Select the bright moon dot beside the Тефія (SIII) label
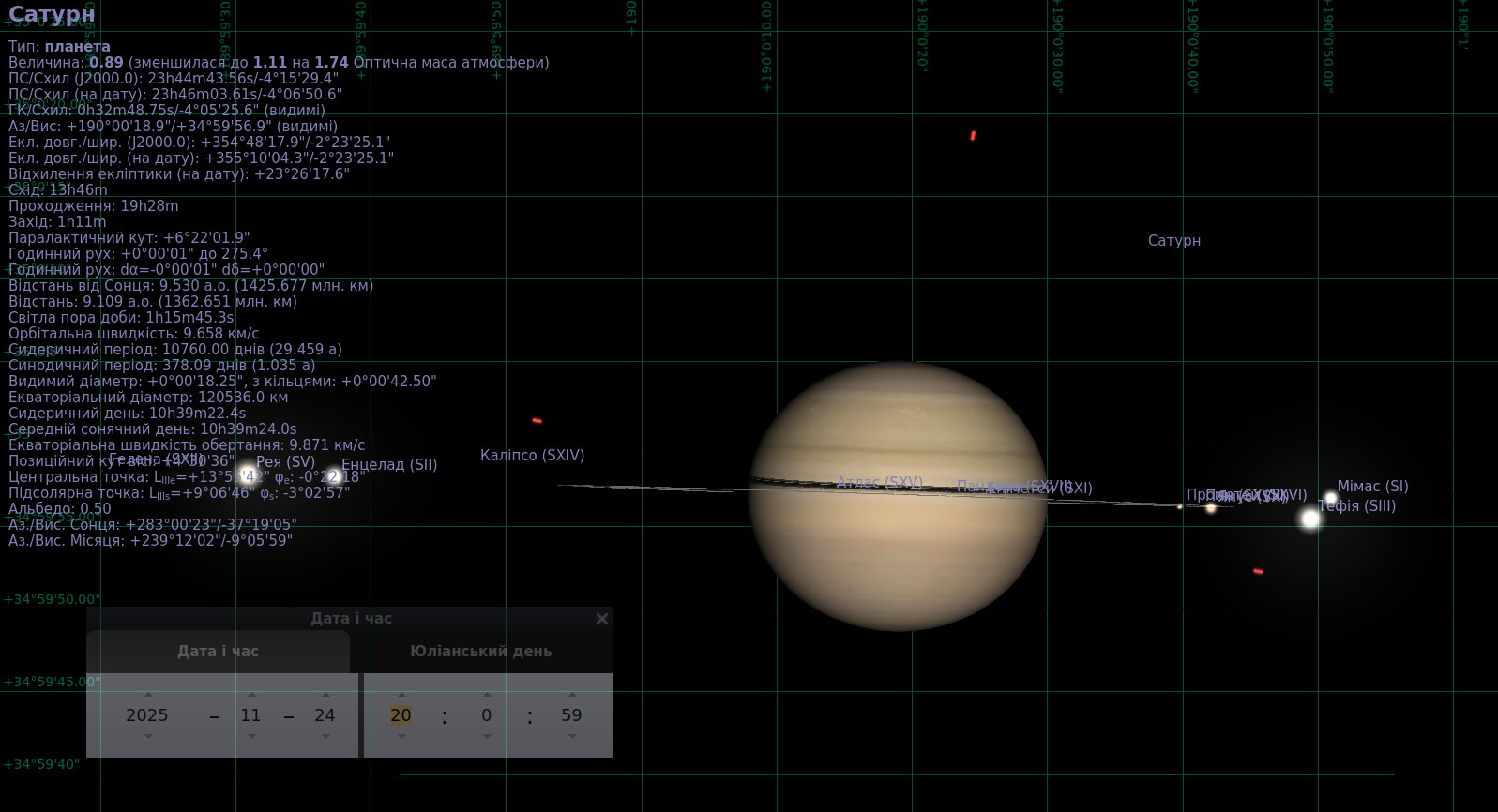 click(1310, 519)
